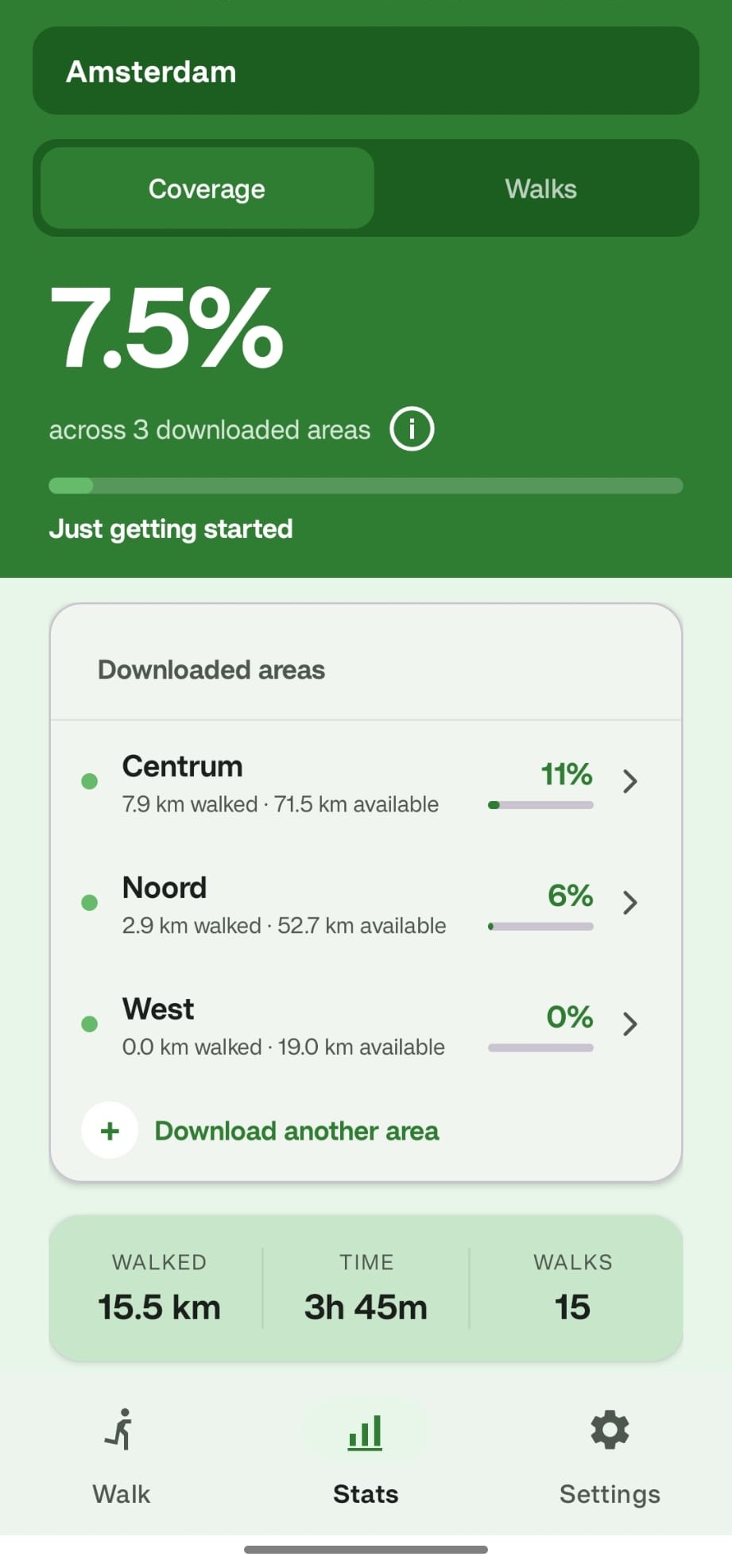Go to the Walk tab label
Viewport: 732px width, 1568px height.
tap(121, 1494)
